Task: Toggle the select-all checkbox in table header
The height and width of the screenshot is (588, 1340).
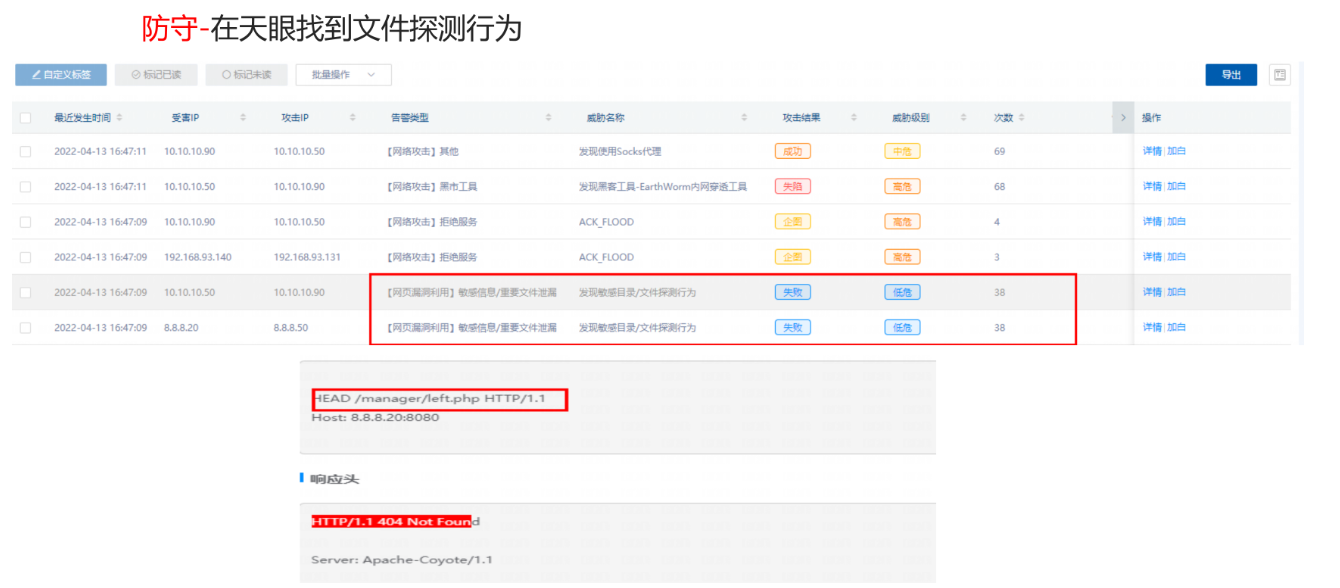Action: pos(26,118)
